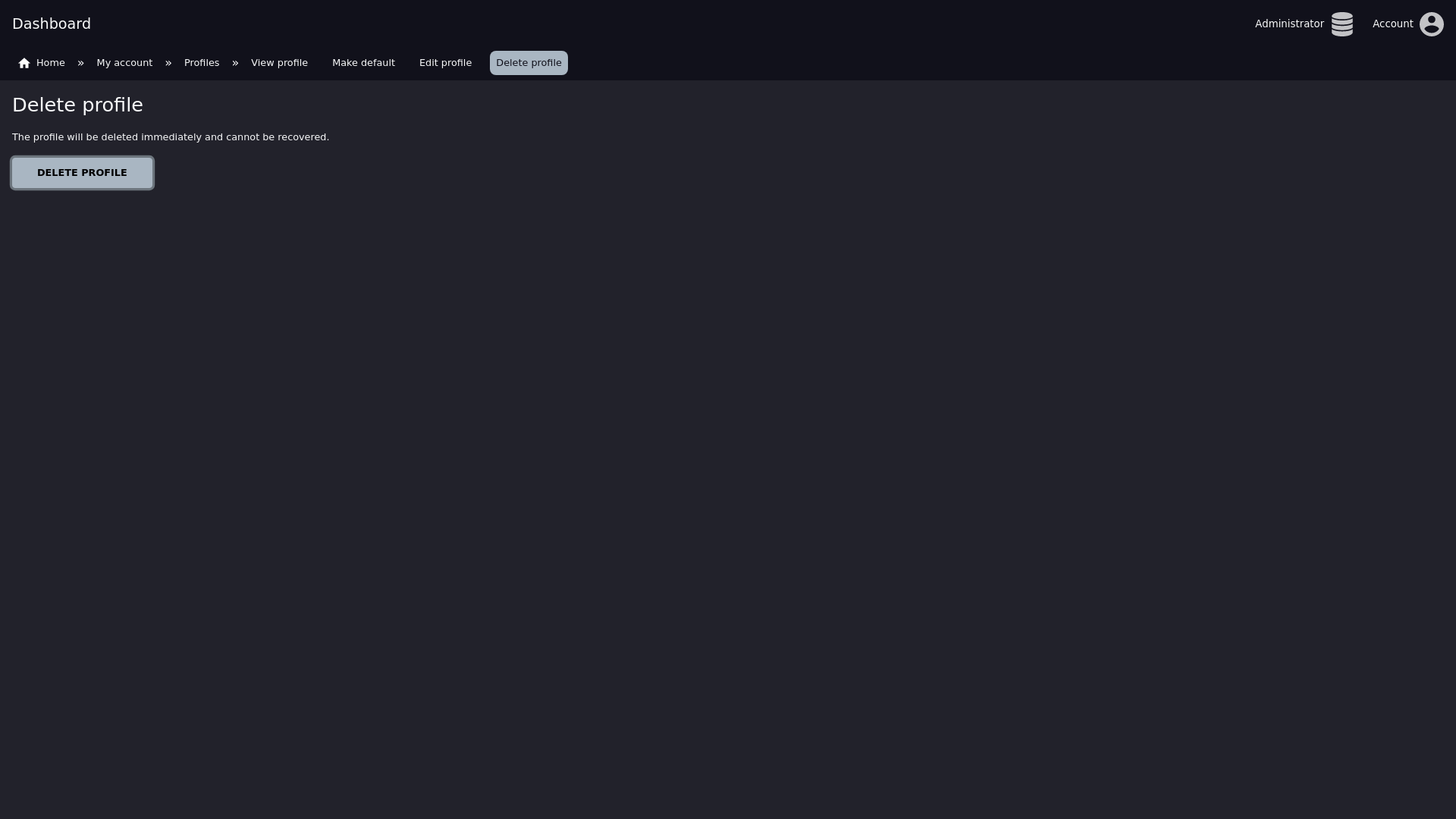Switch to the Edit profile tab
The image size is (1456, 819).
pyautogui.click(x=445, y=63)
